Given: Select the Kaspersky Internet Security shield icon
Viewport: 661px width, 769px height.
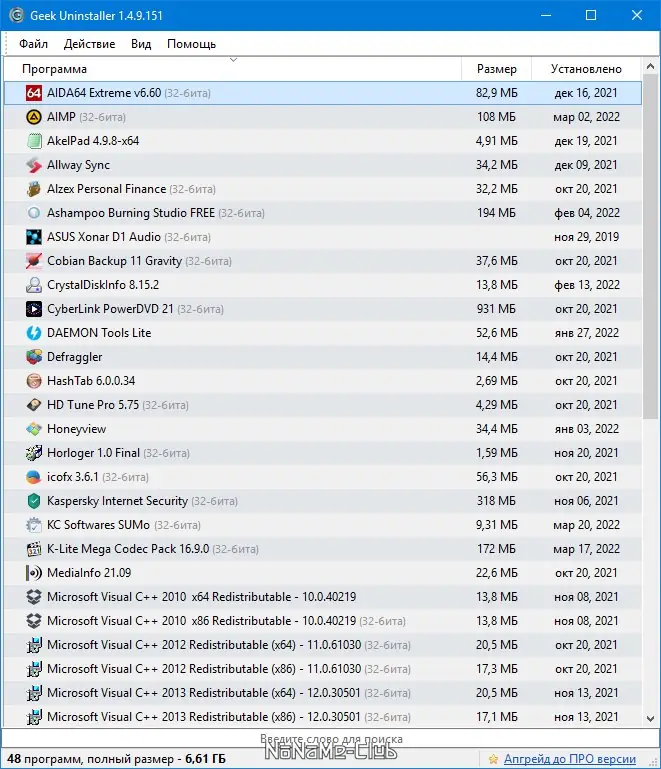Looking at the screenshot, I should click(x=34, y=501).
